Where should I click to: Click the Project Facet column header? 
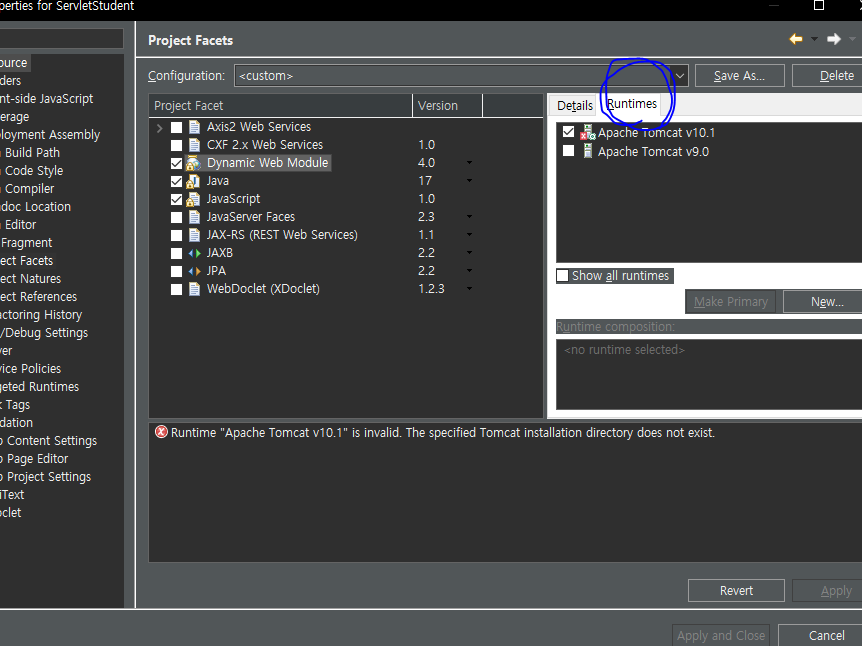280,106
